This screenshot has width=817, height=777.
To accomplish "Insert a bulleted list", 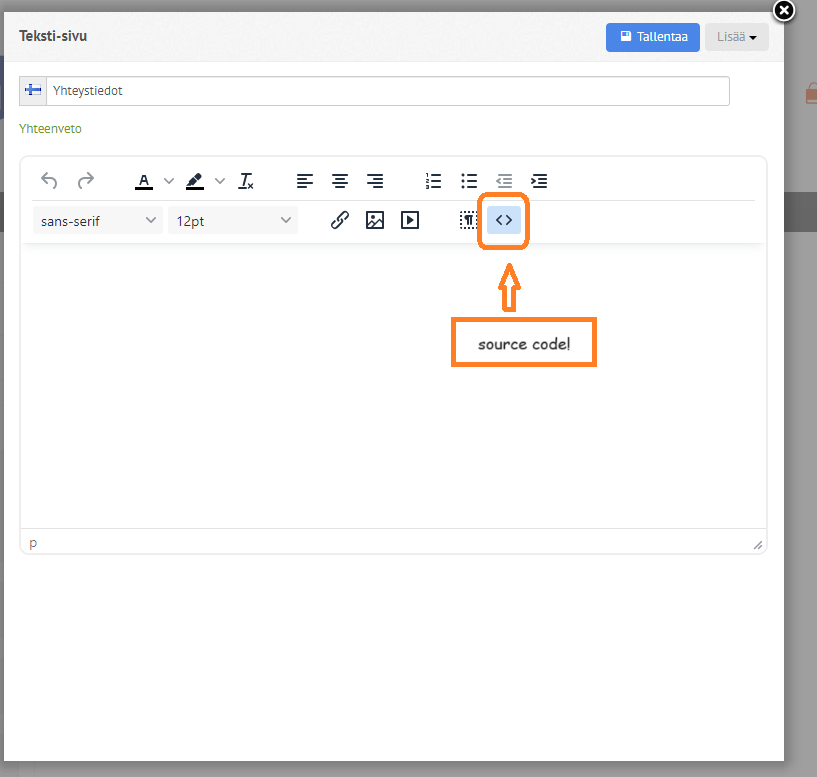I will [469, 181].
